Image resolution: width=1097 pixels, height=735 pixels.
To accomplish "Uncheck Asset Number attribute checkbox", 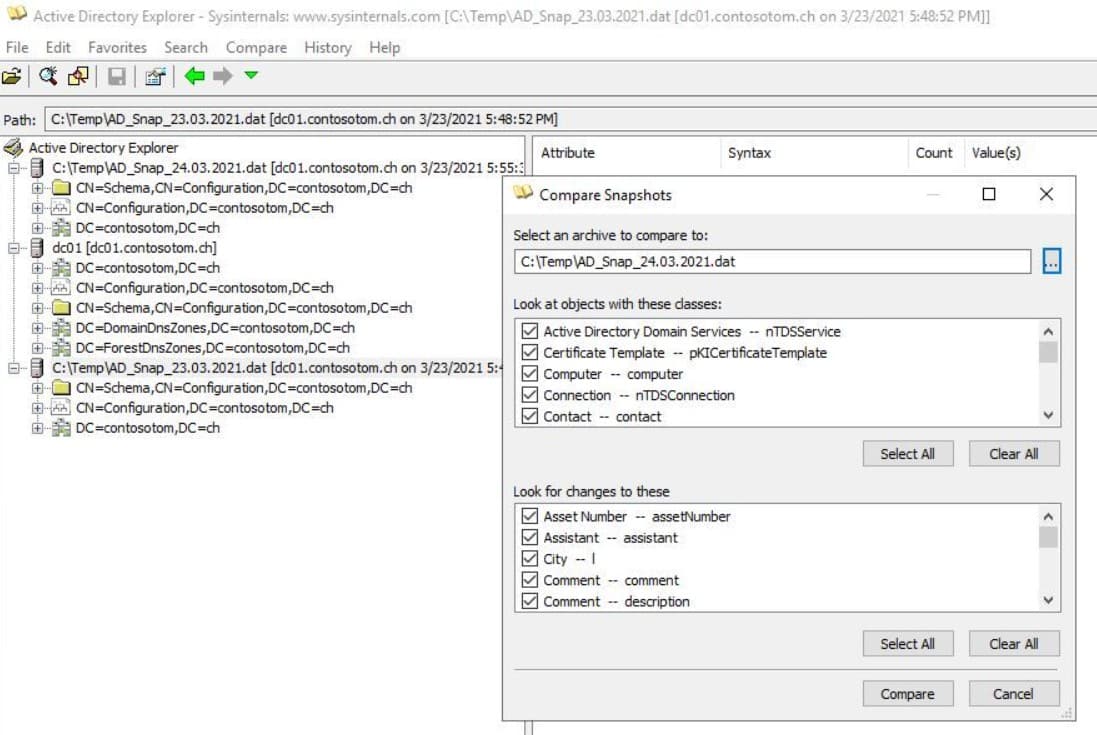I will click(x=530, y=516).
